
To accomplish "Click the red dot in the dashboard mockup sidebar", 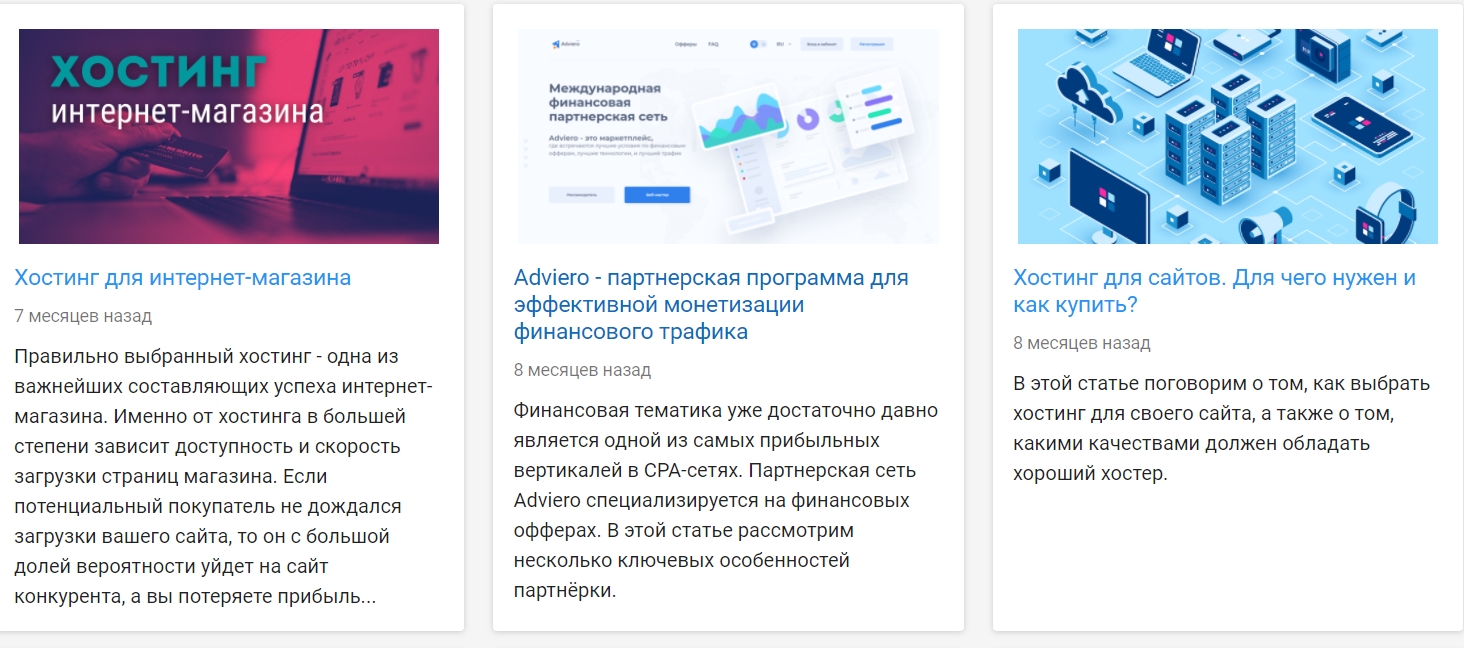I will [743, 178].
